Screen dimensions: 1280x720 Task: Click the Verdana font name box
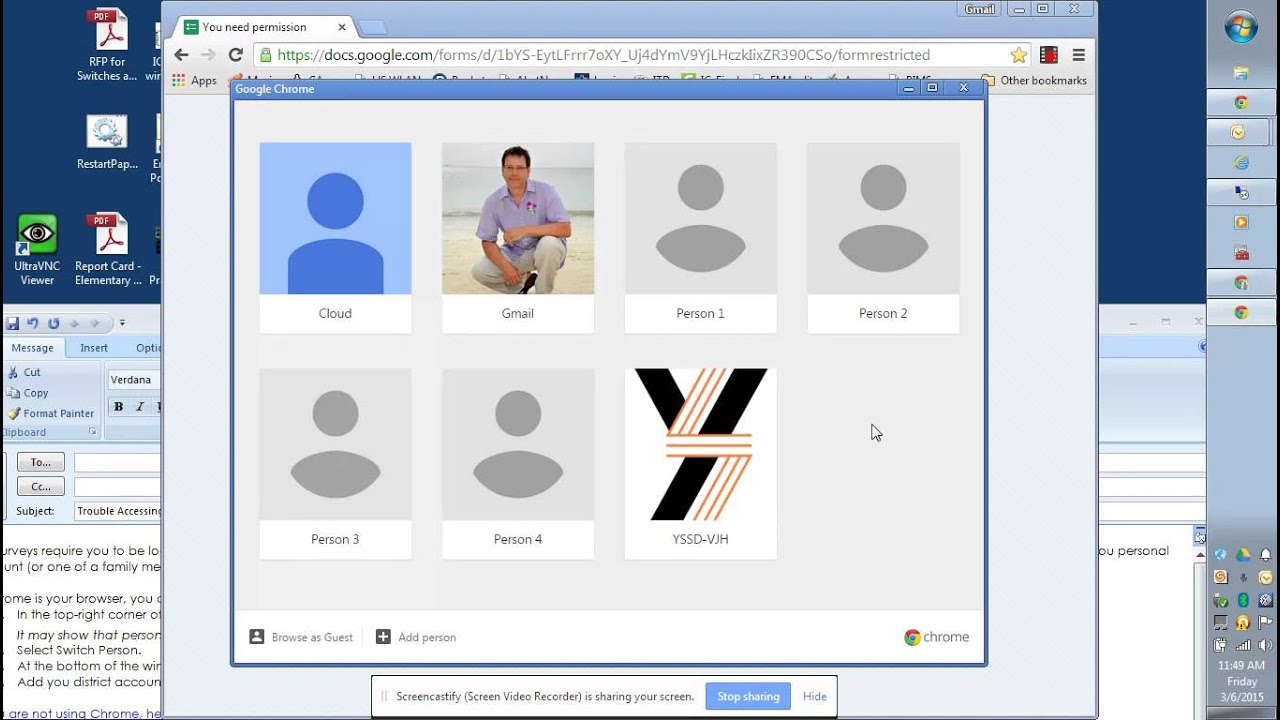[134, 380]
